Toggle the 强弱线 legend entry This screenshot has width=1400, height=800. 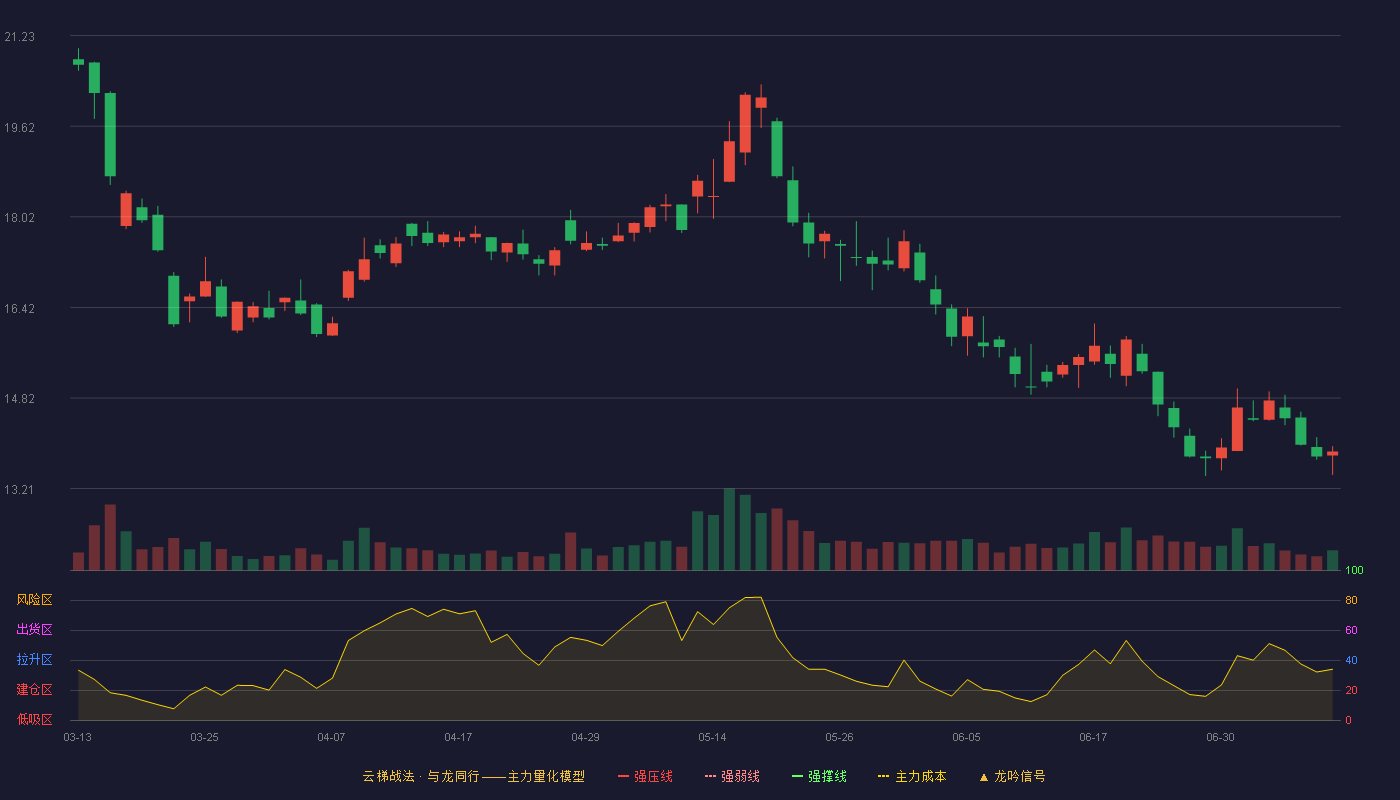pos(732,776)
